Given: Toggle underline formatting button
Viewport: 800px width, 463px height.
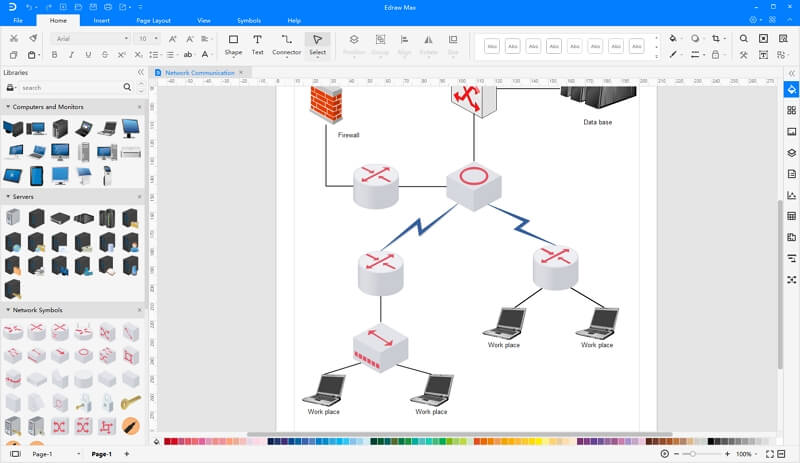Looking at the screenshot, I should [x=88, y=55].
